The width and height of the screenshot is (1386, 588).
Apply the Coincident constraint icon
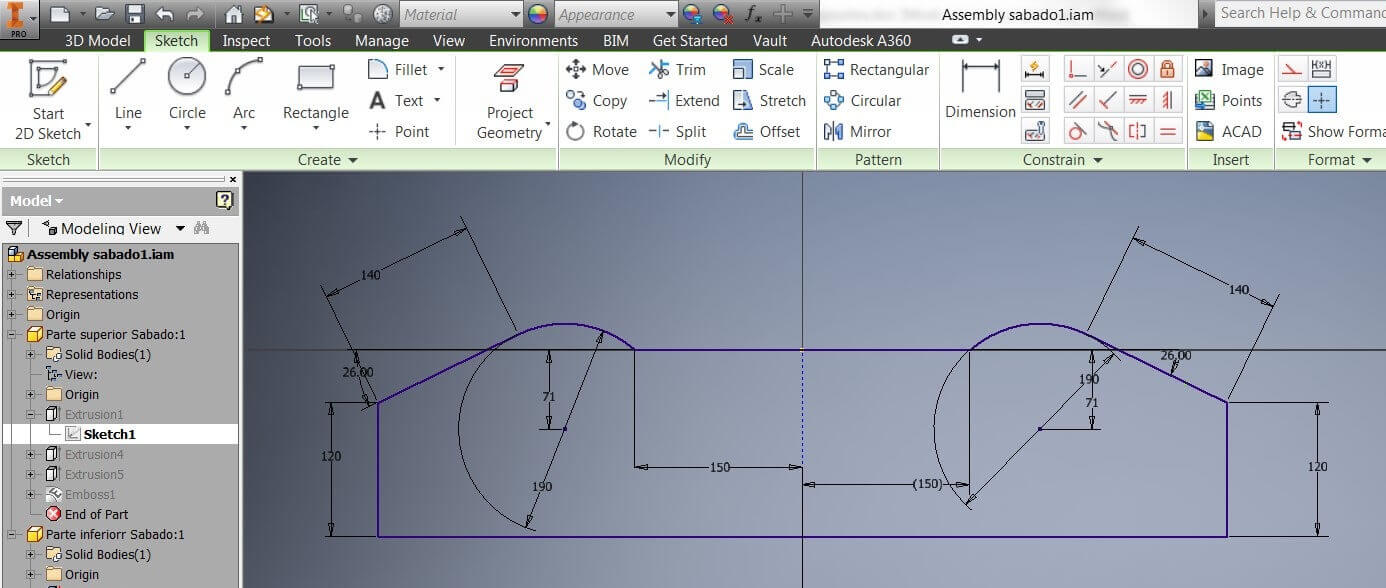(x=1077, y=69)
